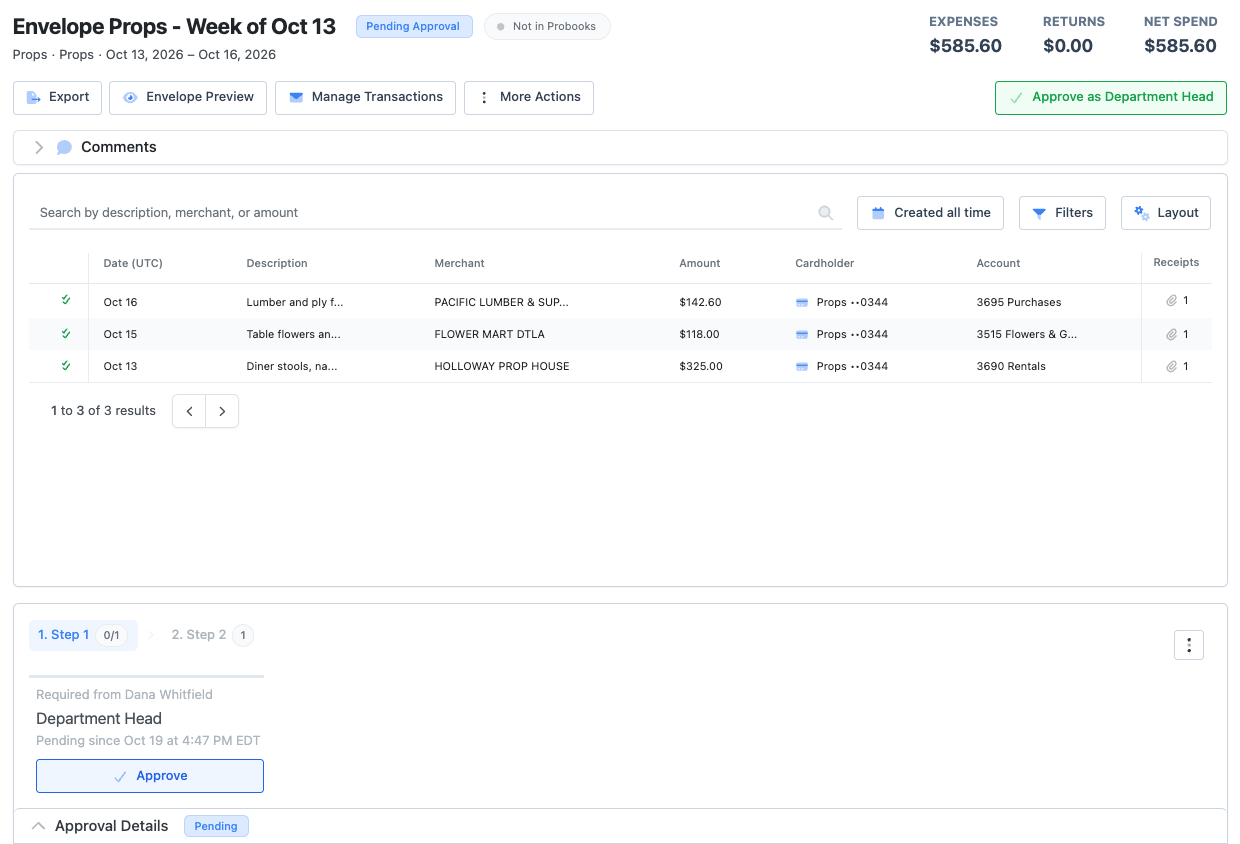Open Envelope Preview
Image resolution: width=1240 pixels, height=844 pixels.
pos(188,98)
